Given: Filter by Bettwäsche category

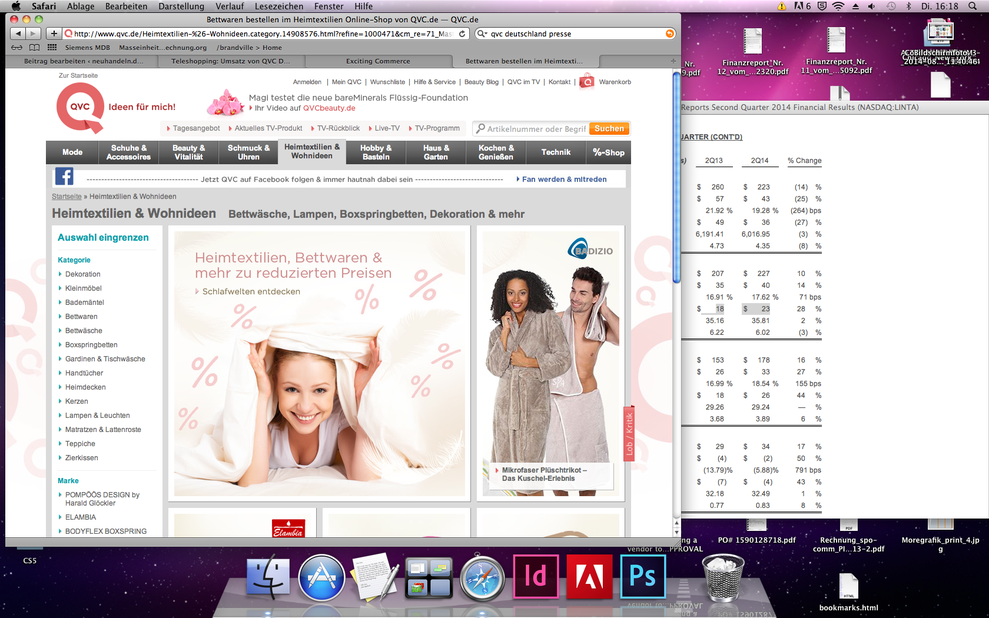Looking at the screenshot, I should 83,330.
